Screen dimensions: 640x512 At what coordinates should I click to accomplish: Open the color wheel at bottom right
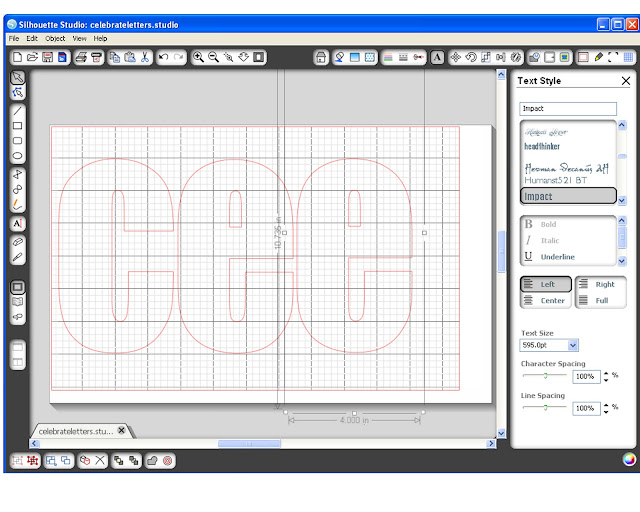(629, 459)
